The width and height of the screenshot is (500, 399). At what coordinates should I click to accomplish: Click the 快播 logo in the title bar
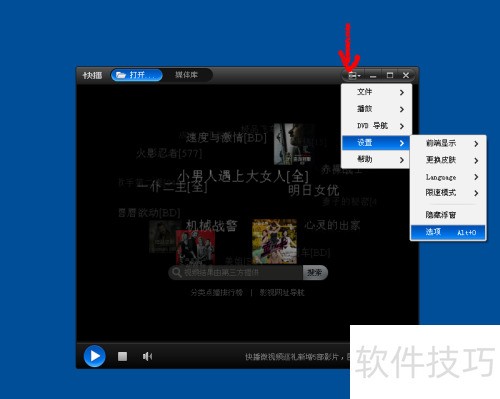click(92, 75)
